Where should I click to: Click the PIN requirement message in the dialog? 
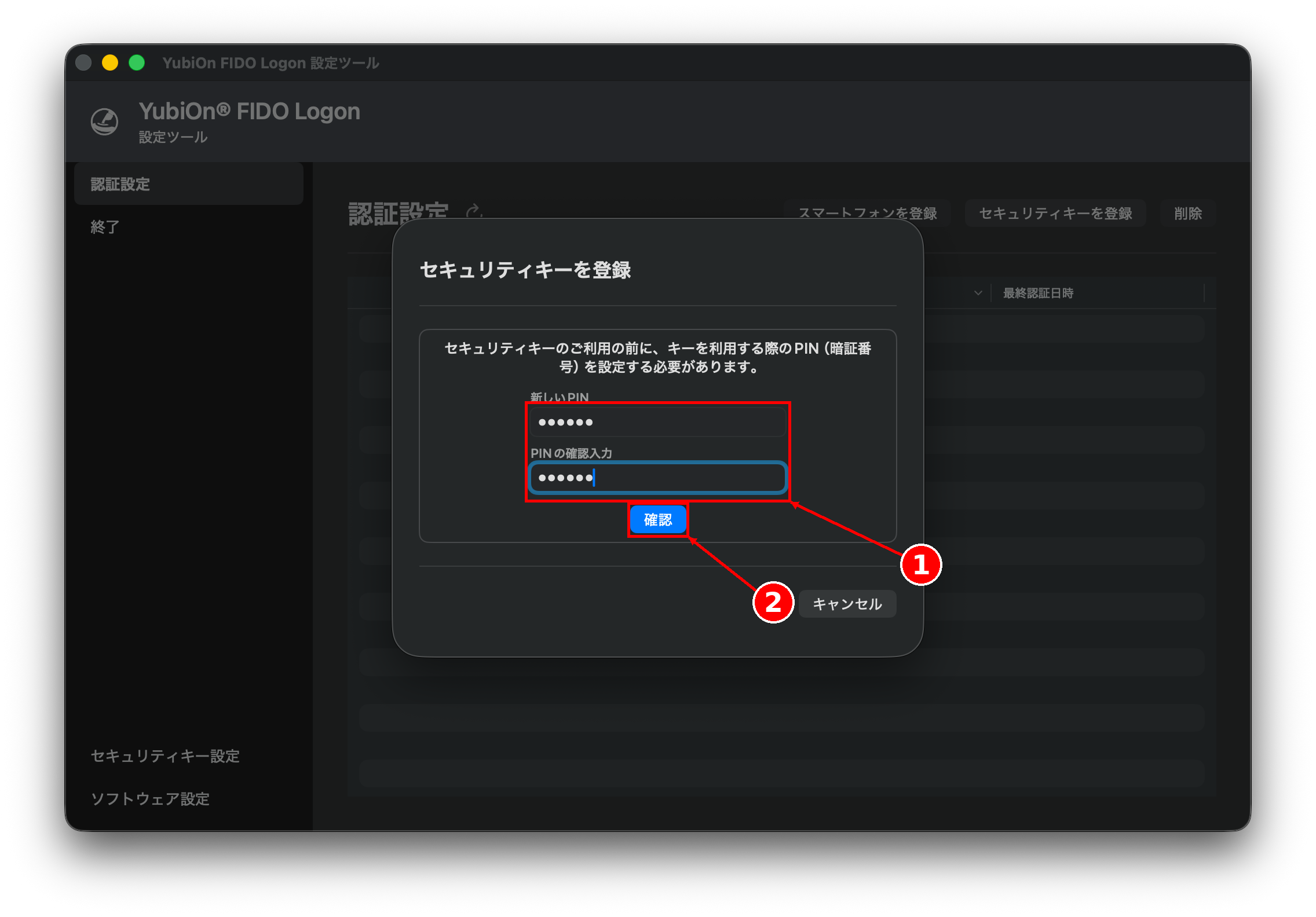click(658, 357)
